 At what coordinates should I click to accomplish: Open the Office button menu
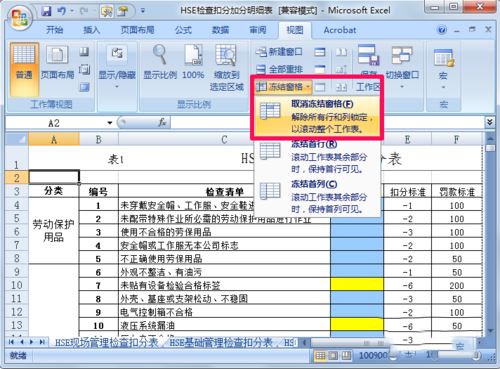pos(19,17)
